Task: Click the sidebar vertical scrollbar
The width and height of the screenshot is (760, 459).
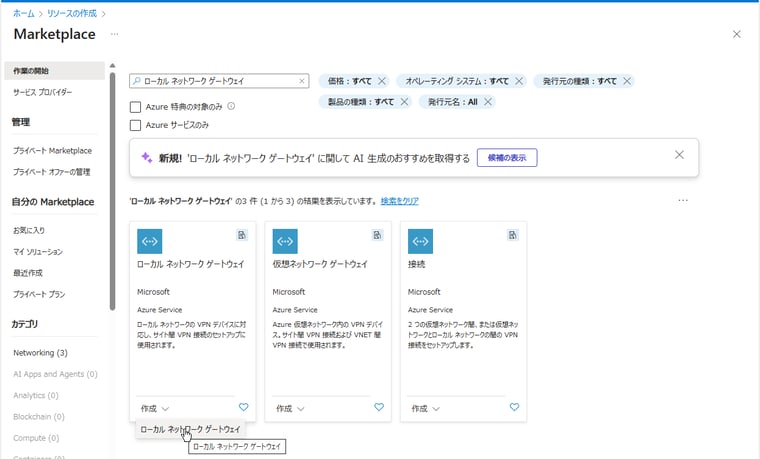Action: pyautogui.click(x=112, y=191)
